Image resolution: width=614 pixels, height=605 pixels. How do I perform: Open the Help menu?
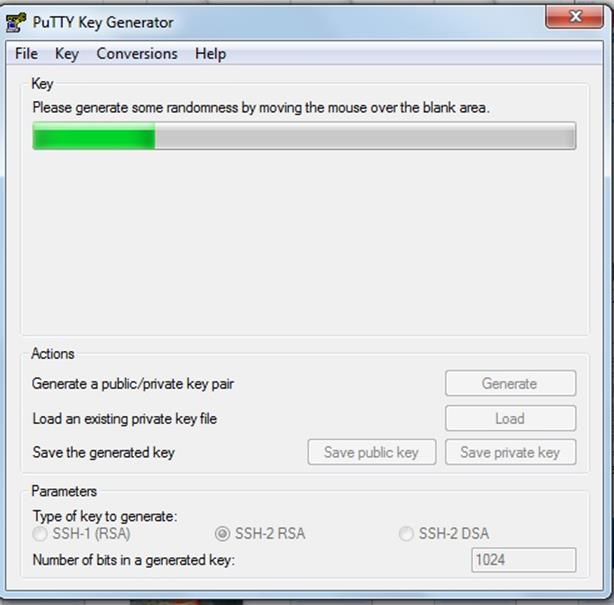210,54
